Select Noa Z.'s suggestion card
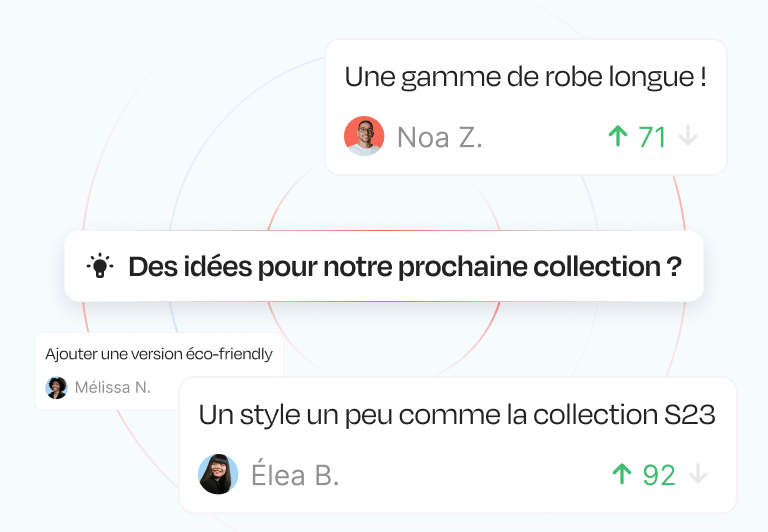This screenshot has width=768, height=532. (x=525, y=107)
